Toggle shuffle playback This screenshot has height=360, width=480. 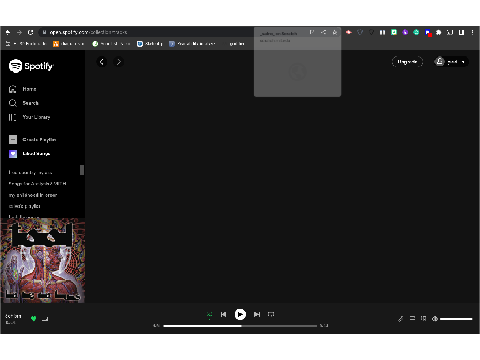(x=209, y=314)
